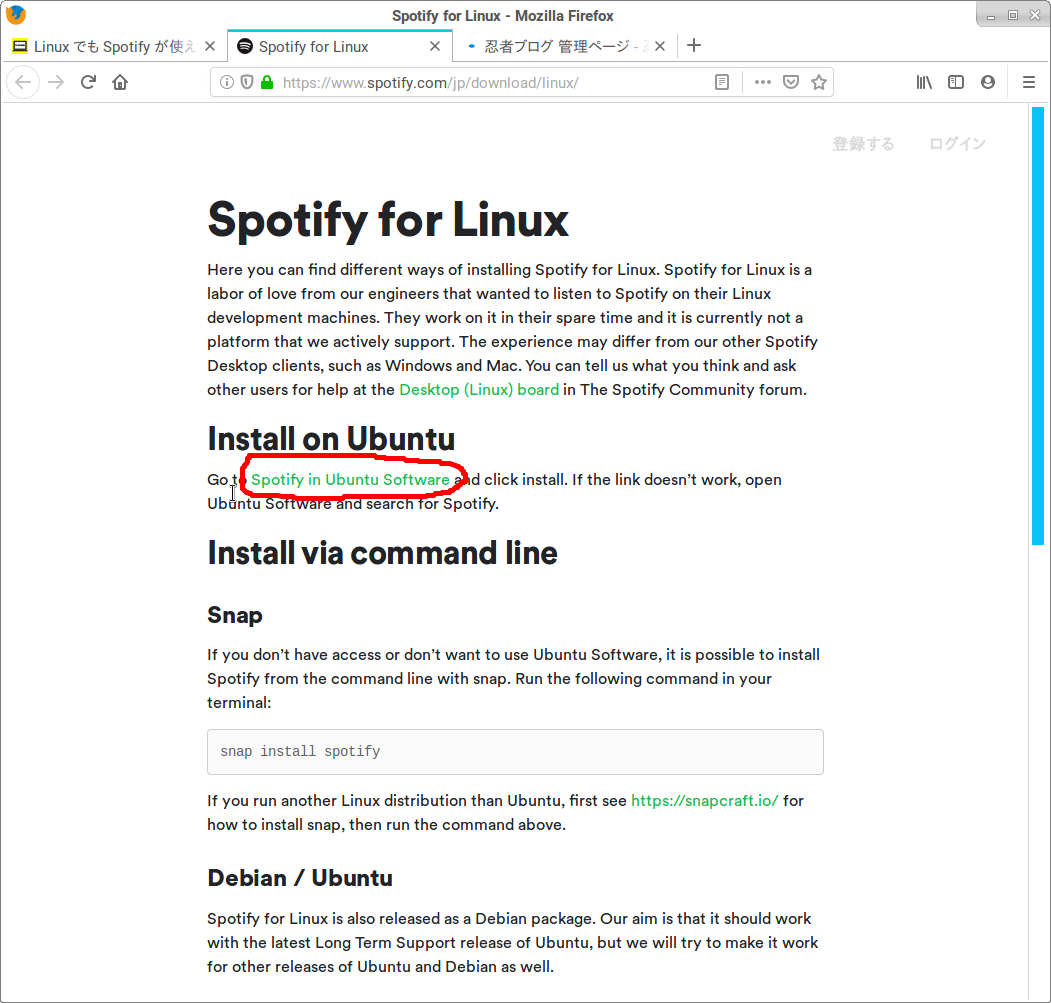Click the Install via command line heading
Viewport: 1051px width, 1003px height.
382,553
